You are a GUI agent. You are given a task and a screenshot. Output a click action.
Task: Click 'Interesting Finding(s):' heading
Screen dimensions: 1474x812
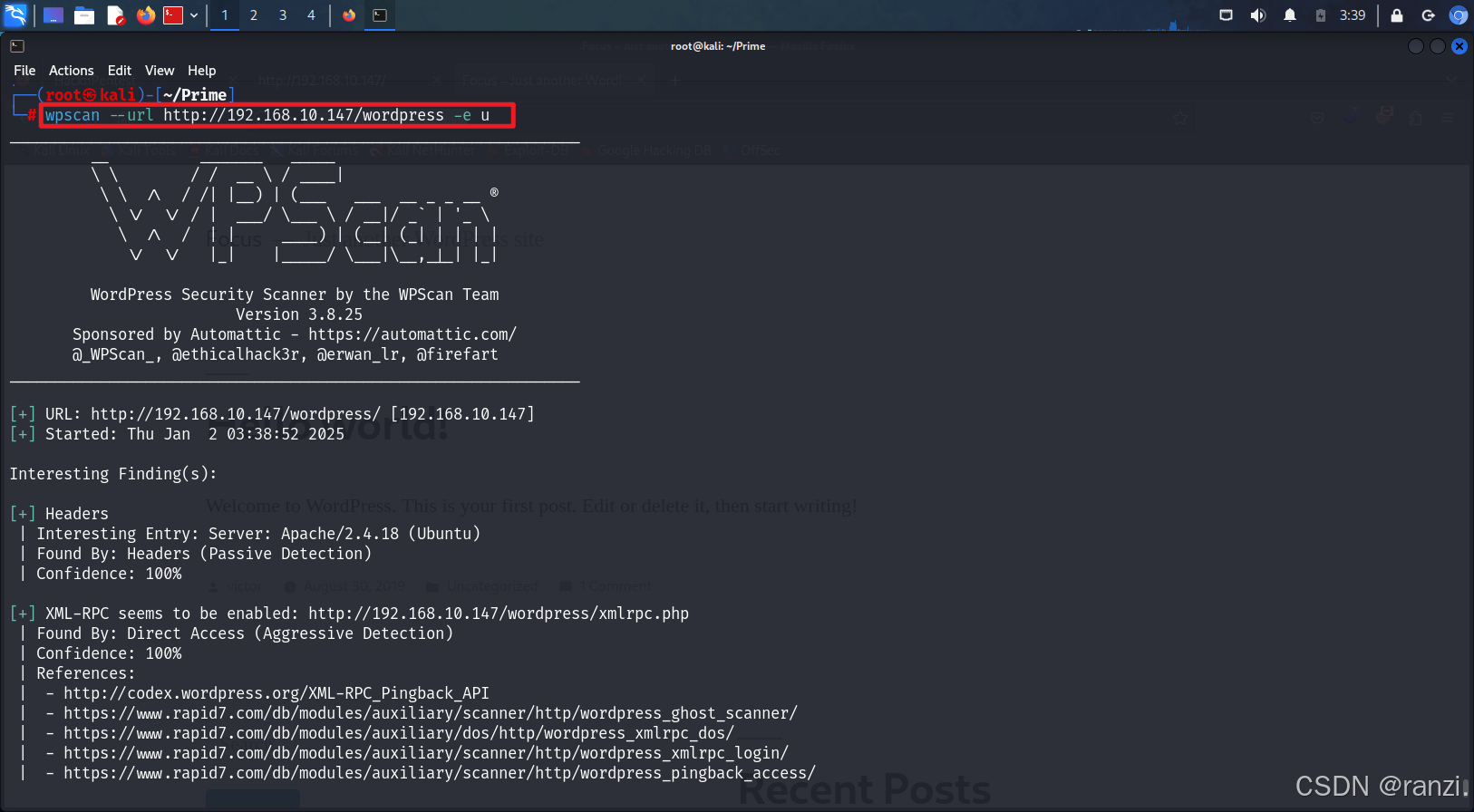[113, 474]
